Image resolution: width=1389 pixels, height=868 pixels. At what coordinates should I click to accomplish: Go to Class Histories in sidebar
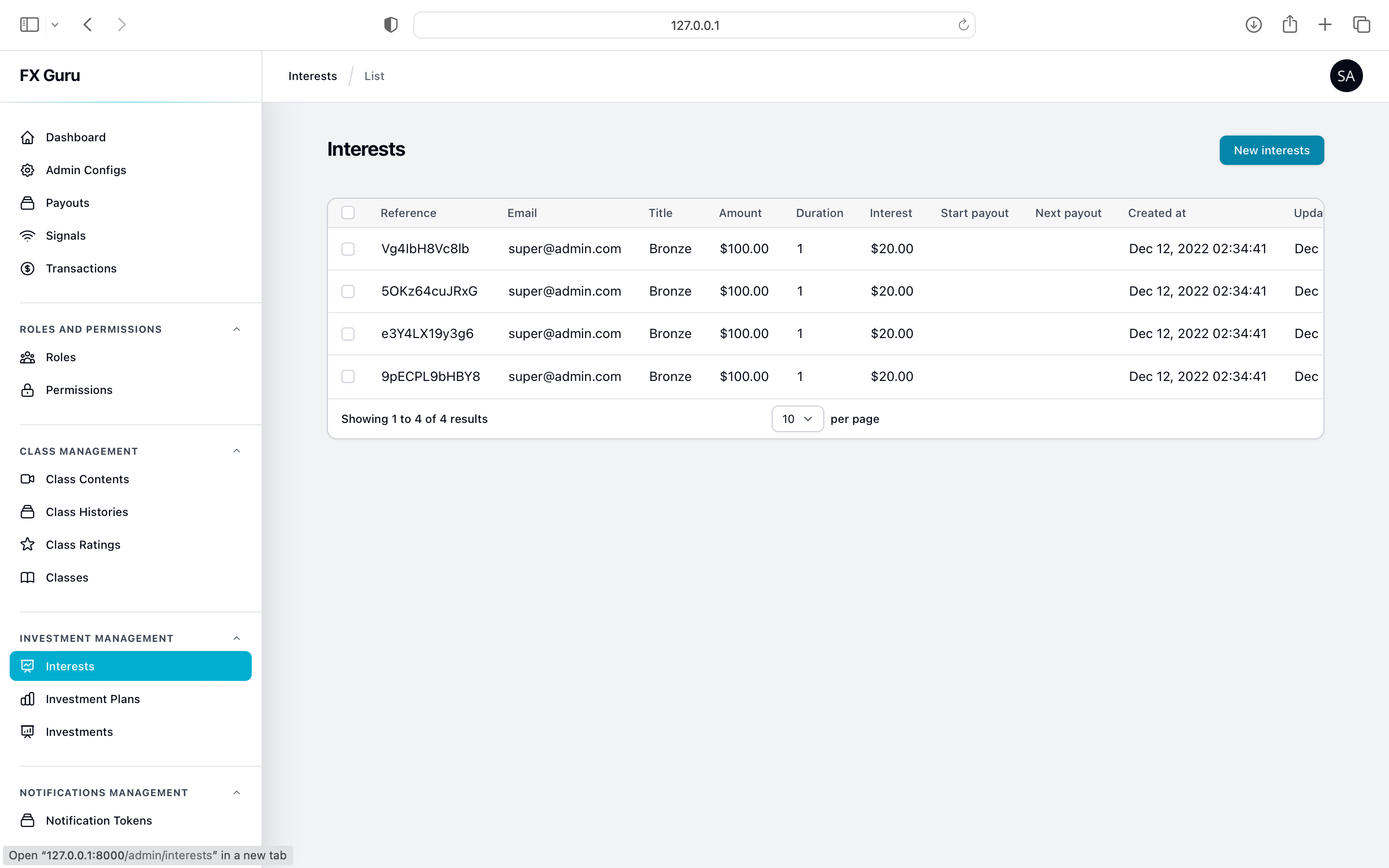tap(87, 512)
